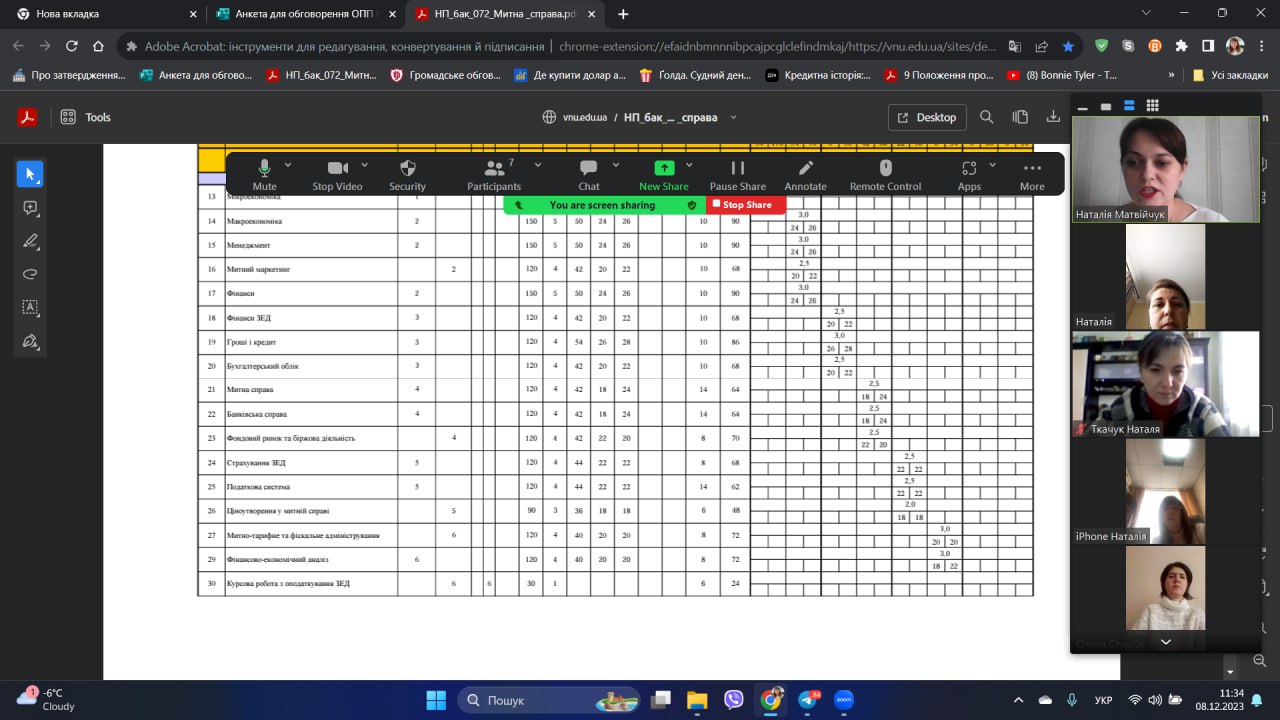1280x720 pixels.
Task: Click the search magnifier in Acrobat header
Action: point(986,117)
